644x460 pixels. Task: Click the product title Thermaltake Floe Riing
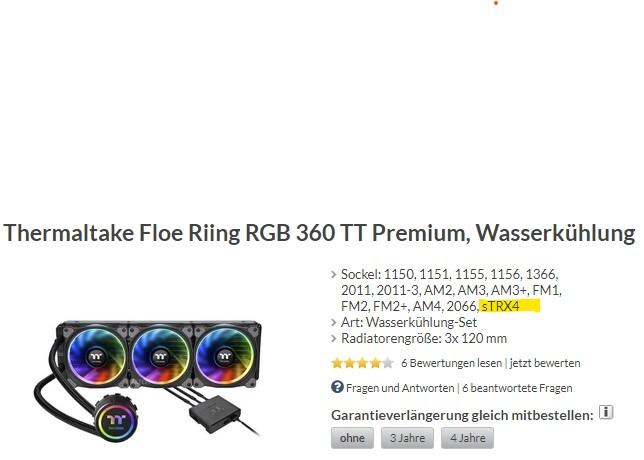(319, 233)
